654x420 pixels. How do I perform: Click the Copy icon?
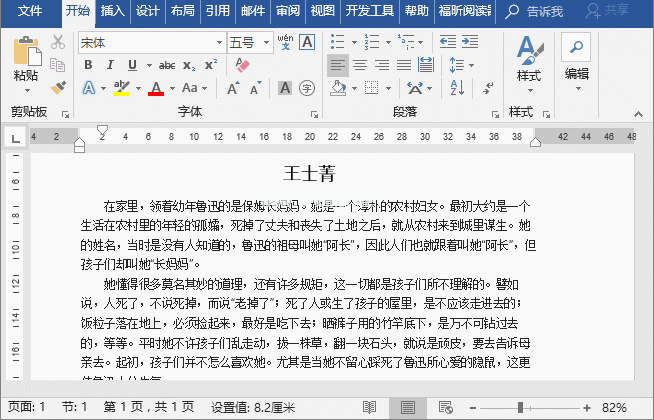coord(58,65)
